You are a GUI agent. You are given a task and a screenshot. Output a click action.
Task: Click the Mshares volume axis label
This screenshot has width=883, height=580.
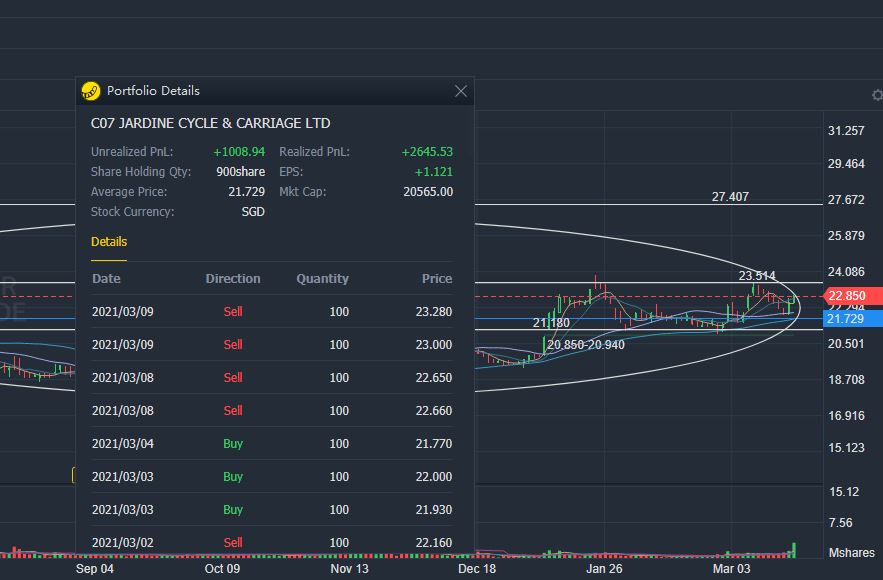[x=851, y=553]
